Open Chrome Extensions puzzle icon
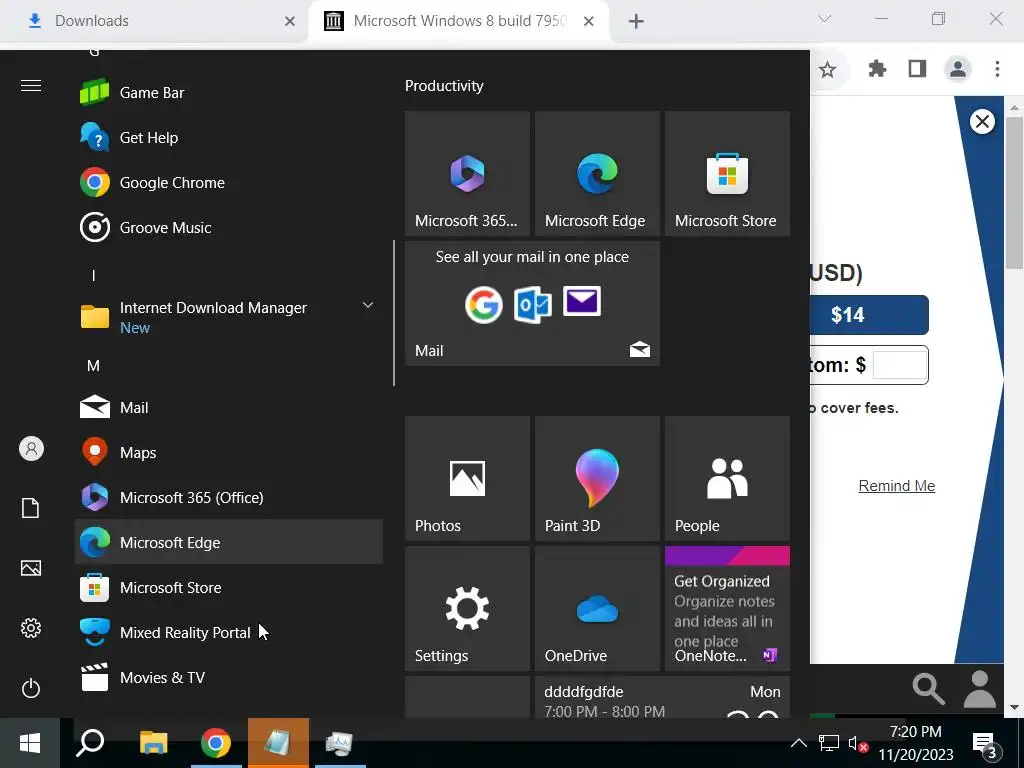This screenshot has height=768, width=1024. coord(877,69)
